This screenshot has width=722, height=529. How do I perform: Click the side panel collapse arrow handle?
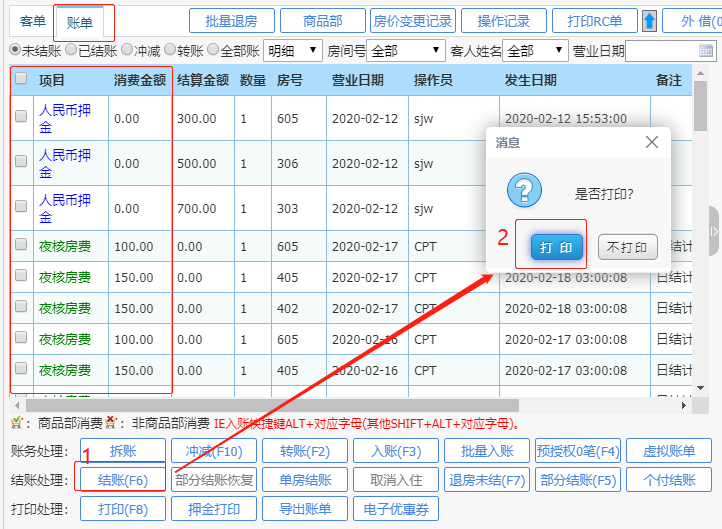(714, 231)
